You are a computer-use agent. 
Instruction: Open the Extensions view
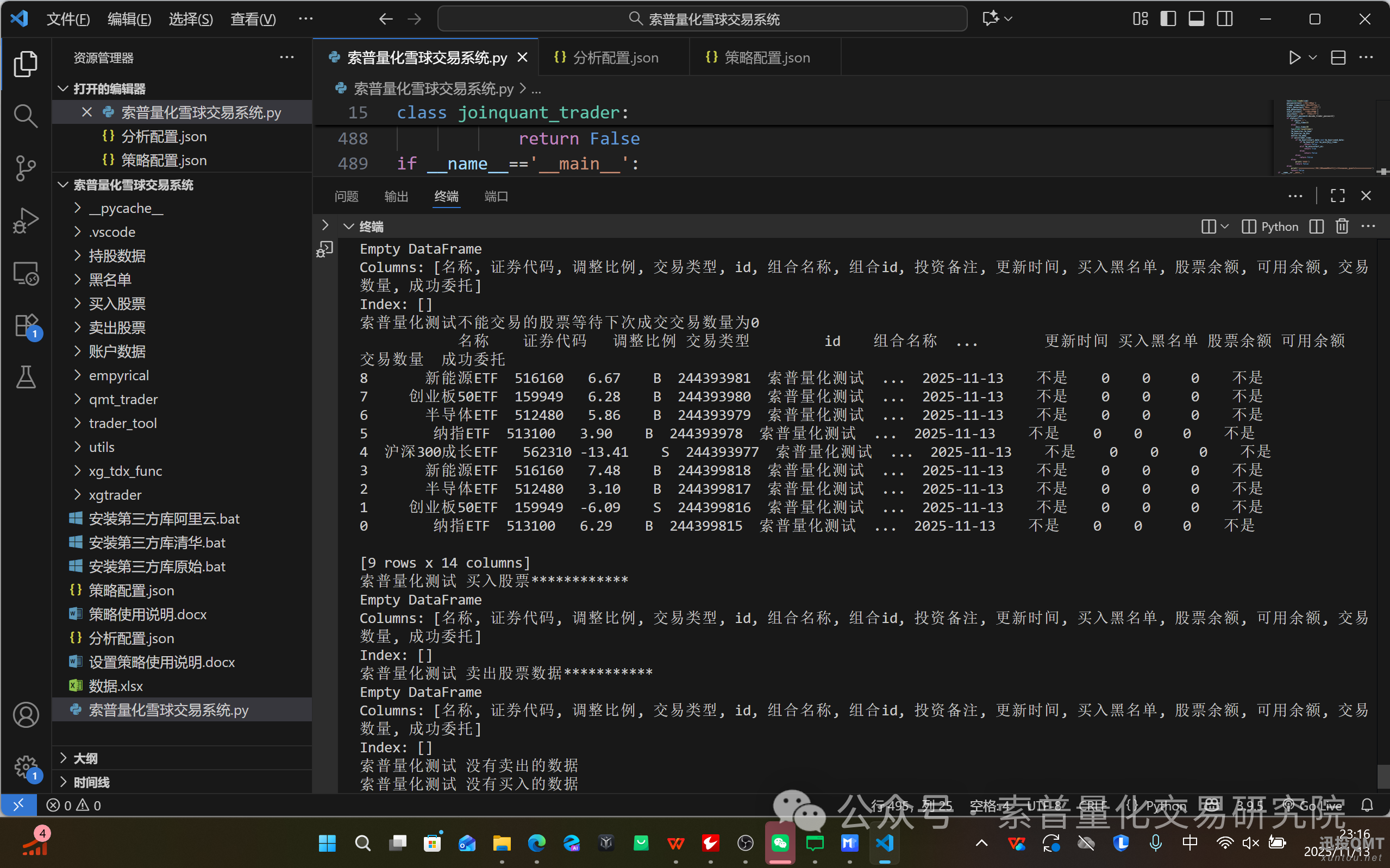26,325
